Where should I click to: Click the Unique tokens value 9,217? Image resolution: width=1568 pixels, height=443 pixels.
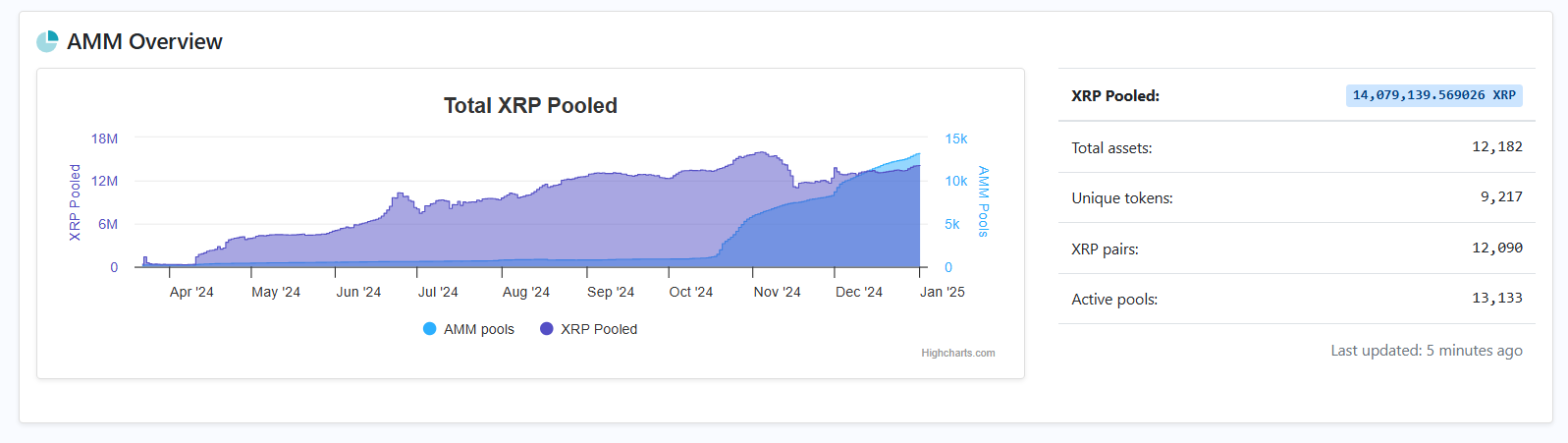(1501, 196)
